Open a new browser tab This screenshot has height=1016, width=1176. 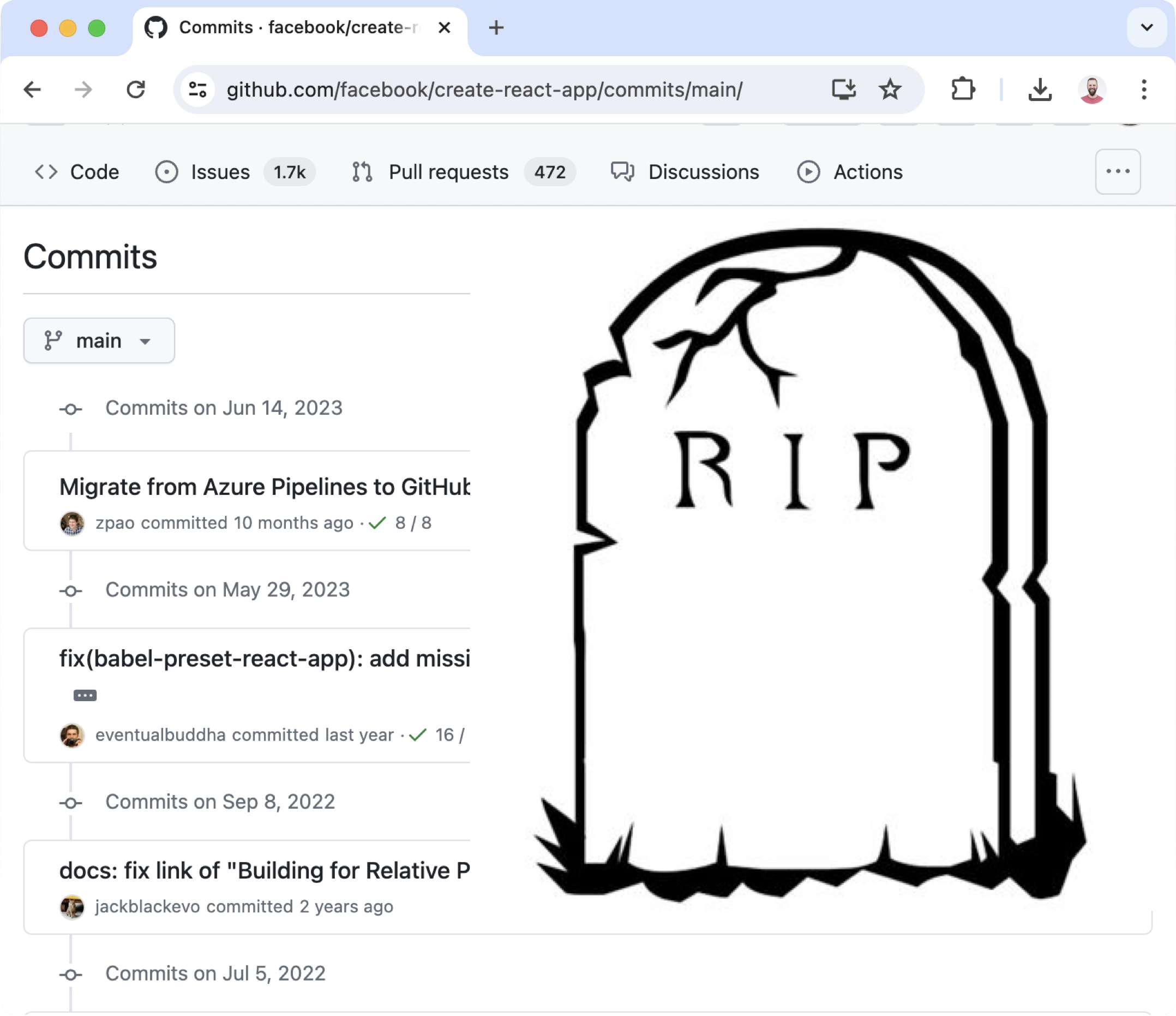(x=496, y=28)
